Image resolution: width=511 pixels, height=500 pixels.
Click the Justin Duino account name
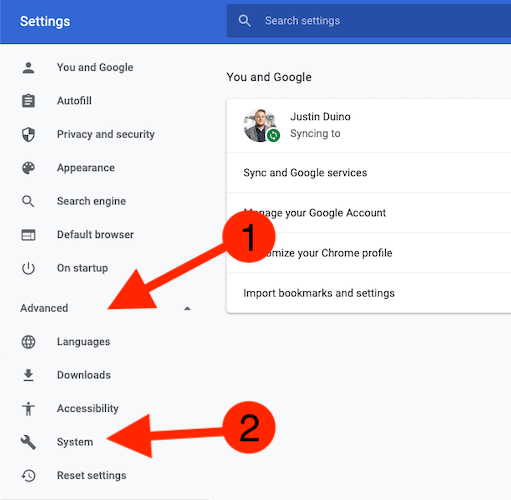click(x=320, y=117)
